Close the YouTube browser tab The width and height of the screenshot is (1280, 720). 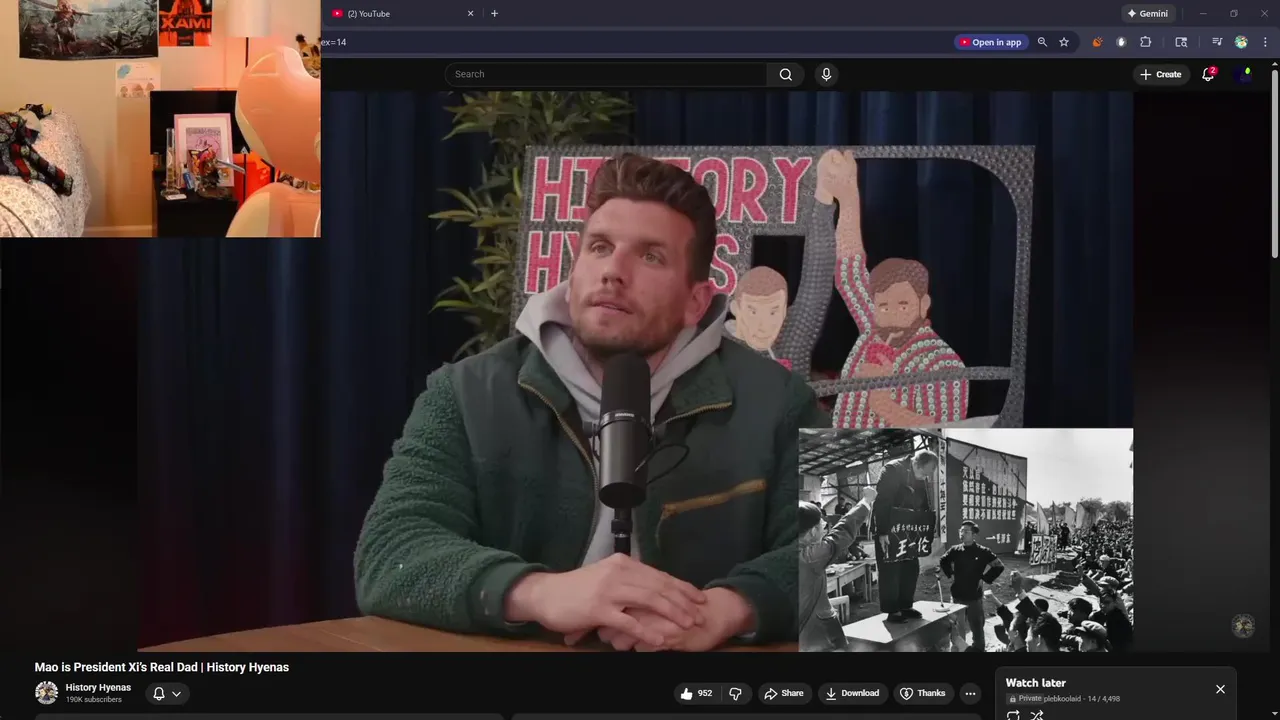(x=470, y=13)
